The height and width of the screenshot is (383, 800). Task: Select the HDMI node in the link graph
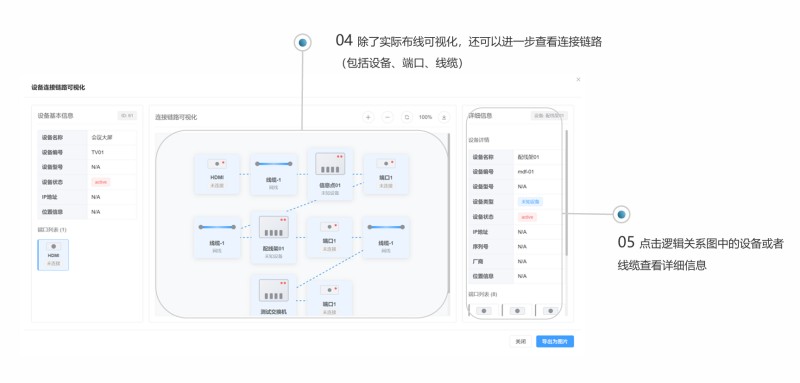point(217,174)
